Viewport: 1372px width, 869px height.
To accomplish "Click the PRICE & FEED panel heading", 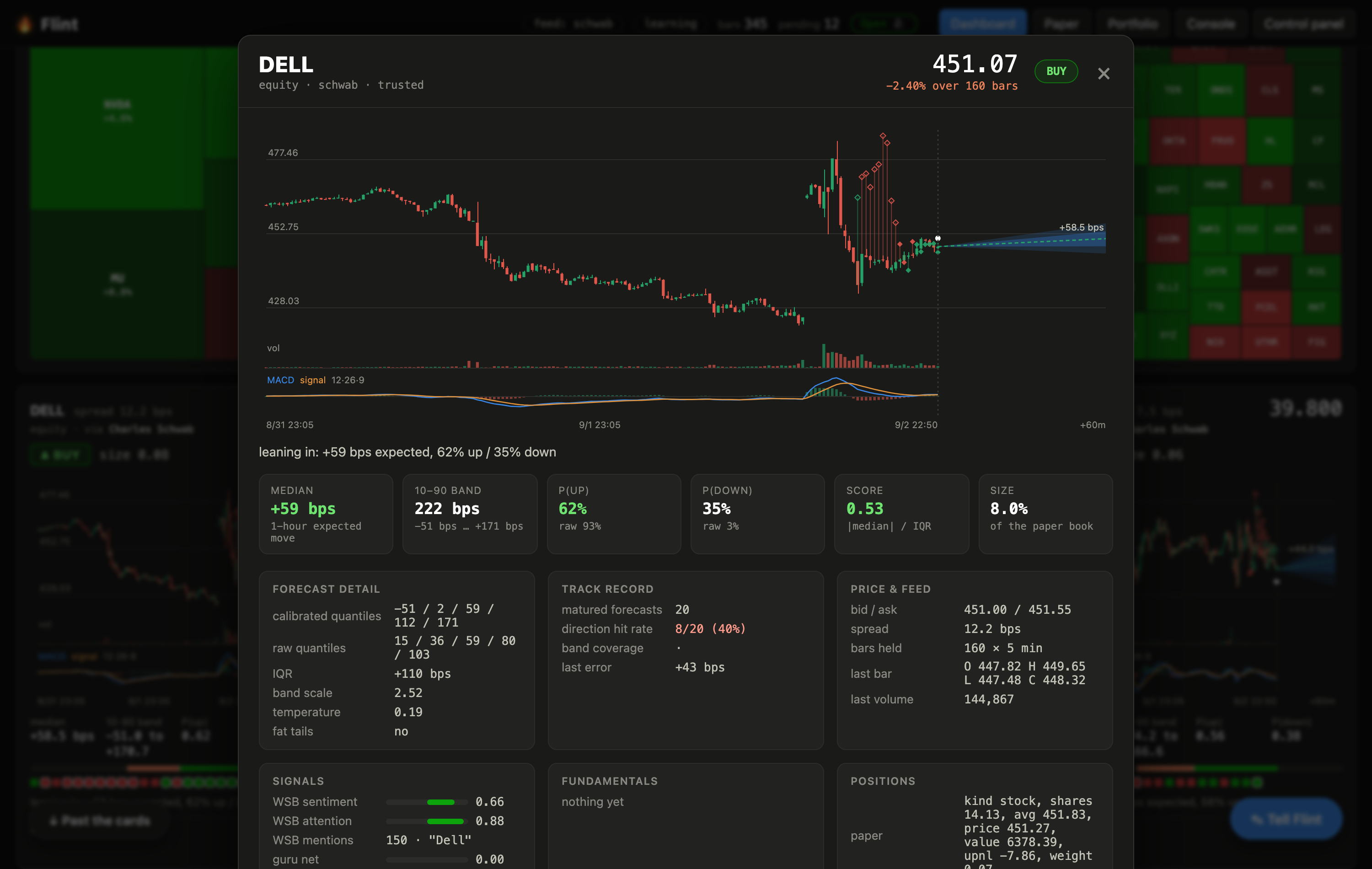I will pyautogui.click(x=890, y=589).
